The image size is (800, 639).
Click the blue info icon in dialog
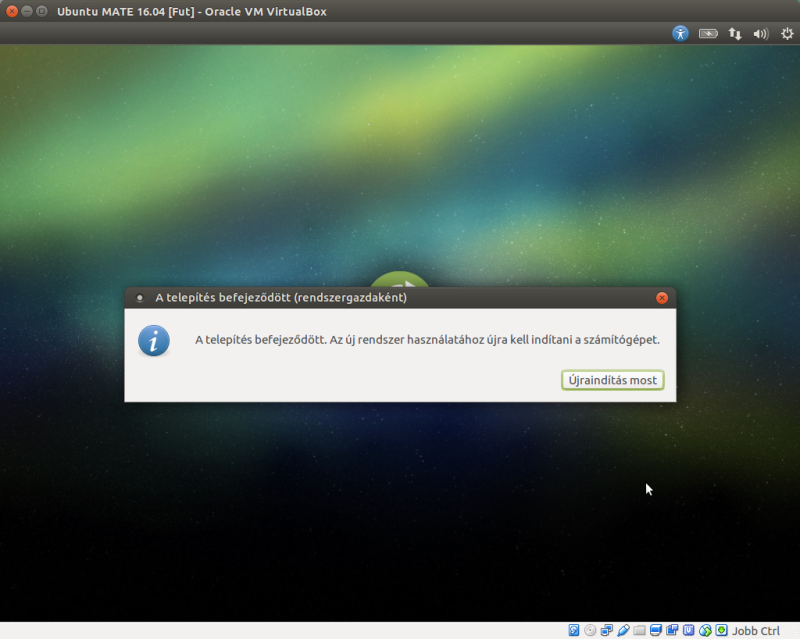coord(154,340)
